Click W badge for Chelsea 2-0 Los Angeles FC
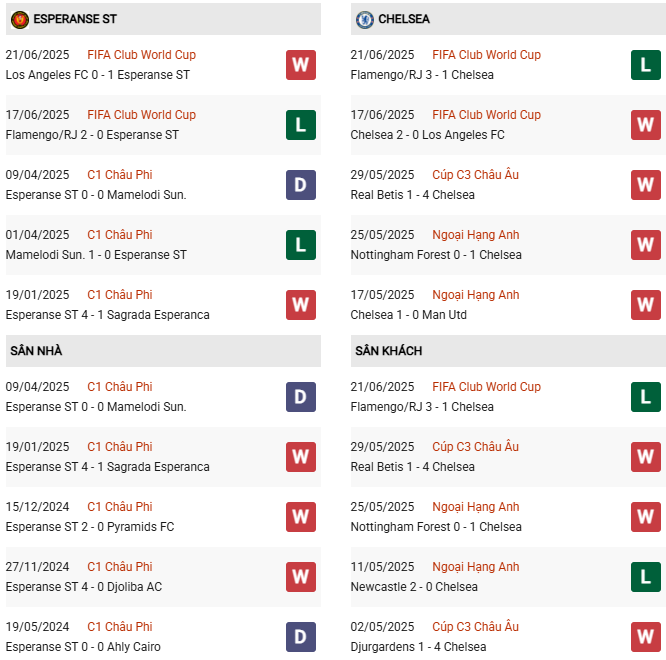This screenshot has height=660, width=666. 645,125
